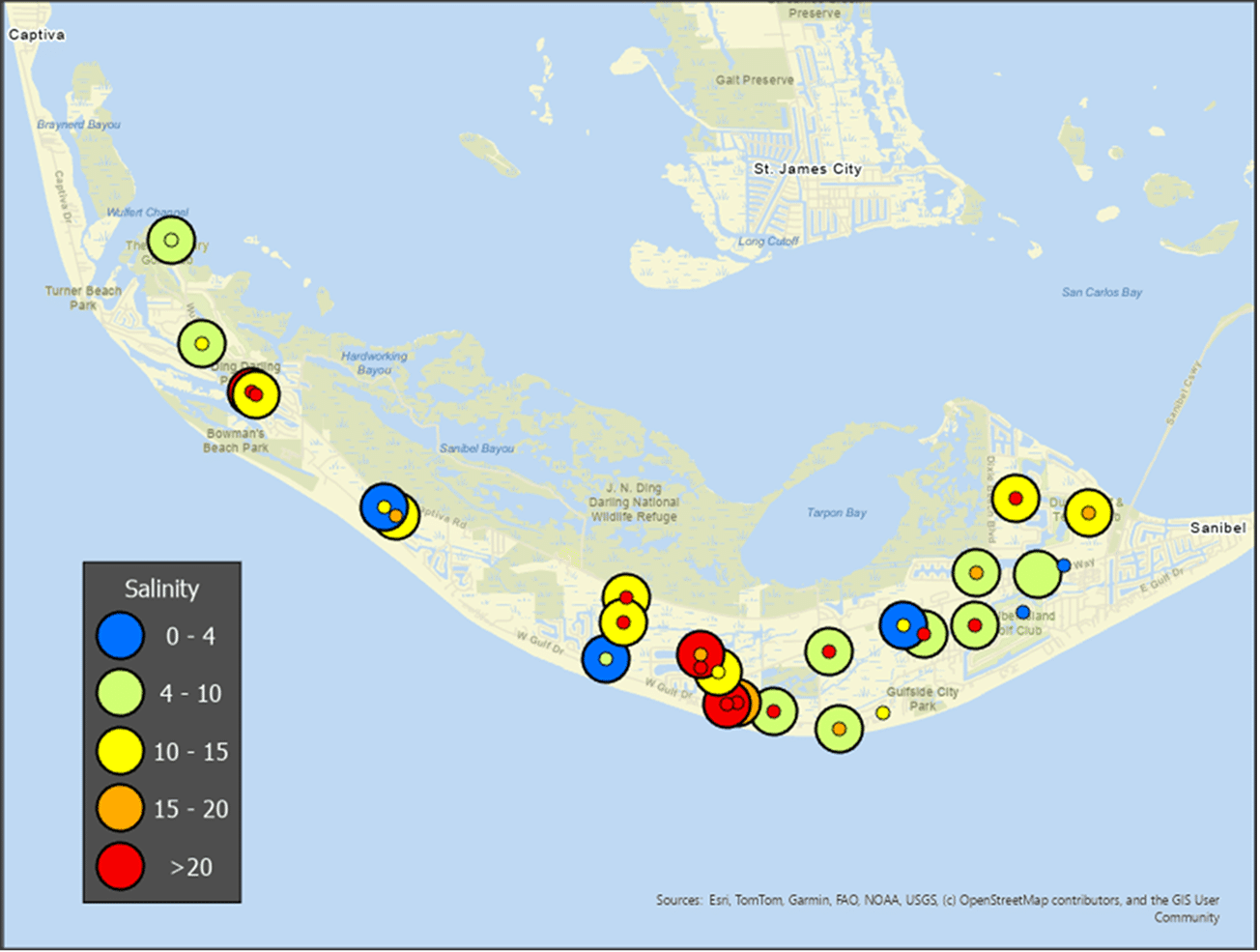Select the easternmost yellow marker with orange center

[x=1088, y=512]
